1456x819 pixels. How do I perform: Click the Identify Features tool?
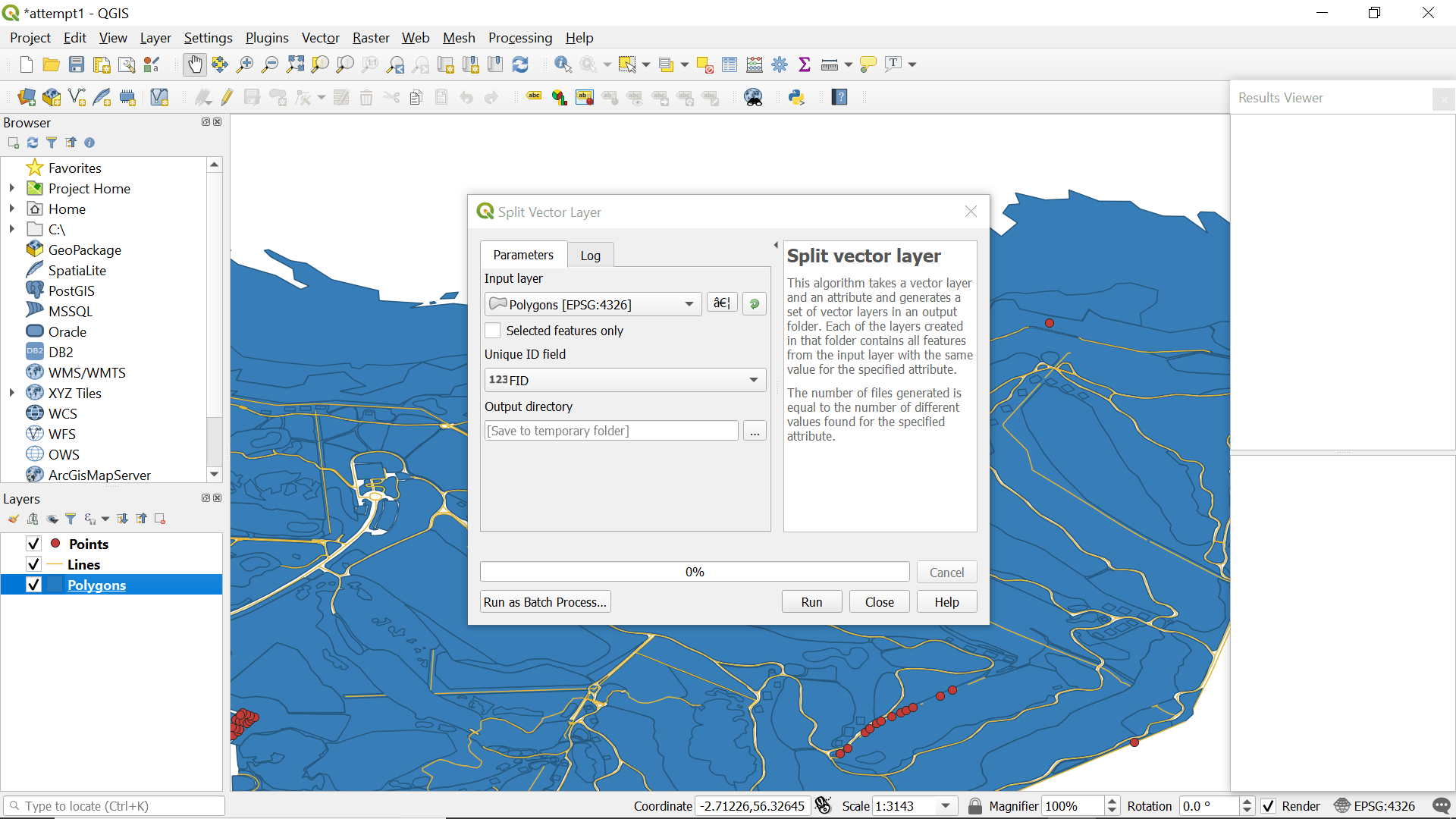[x=563, y=65]
